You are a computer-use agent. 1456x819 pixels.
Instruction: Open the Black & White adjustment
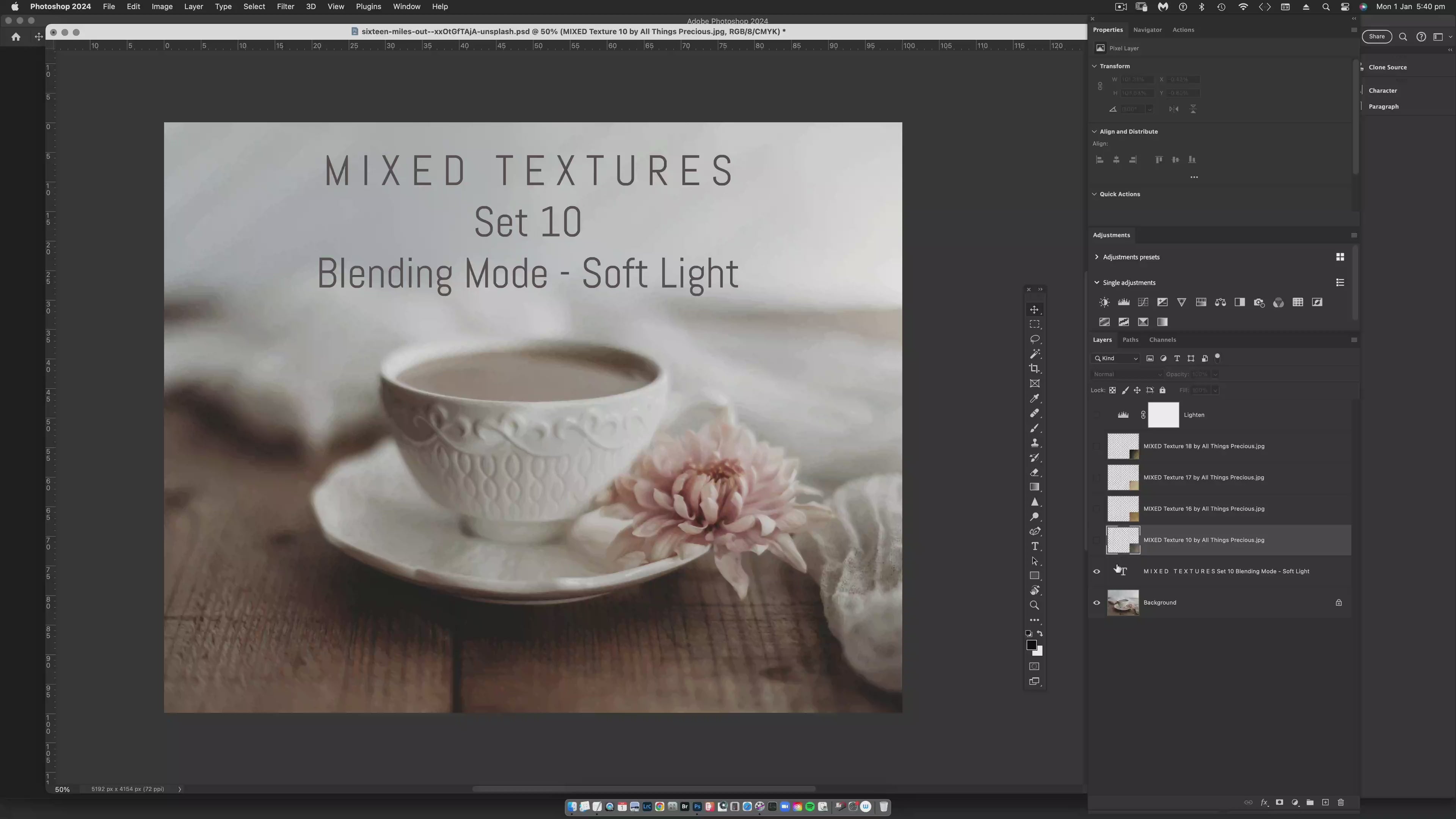(x=1239, y=302)
